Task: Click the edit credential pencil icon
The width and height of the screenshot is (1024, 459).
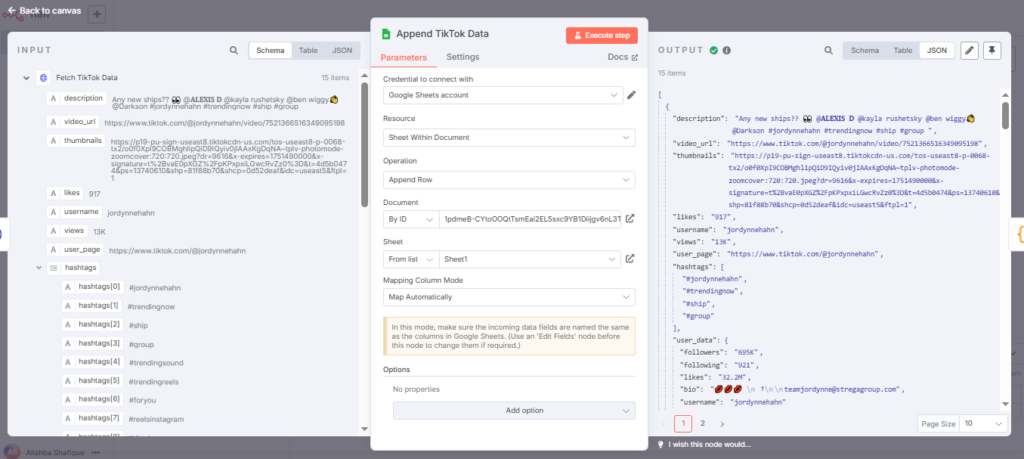Action: [632, 95]
